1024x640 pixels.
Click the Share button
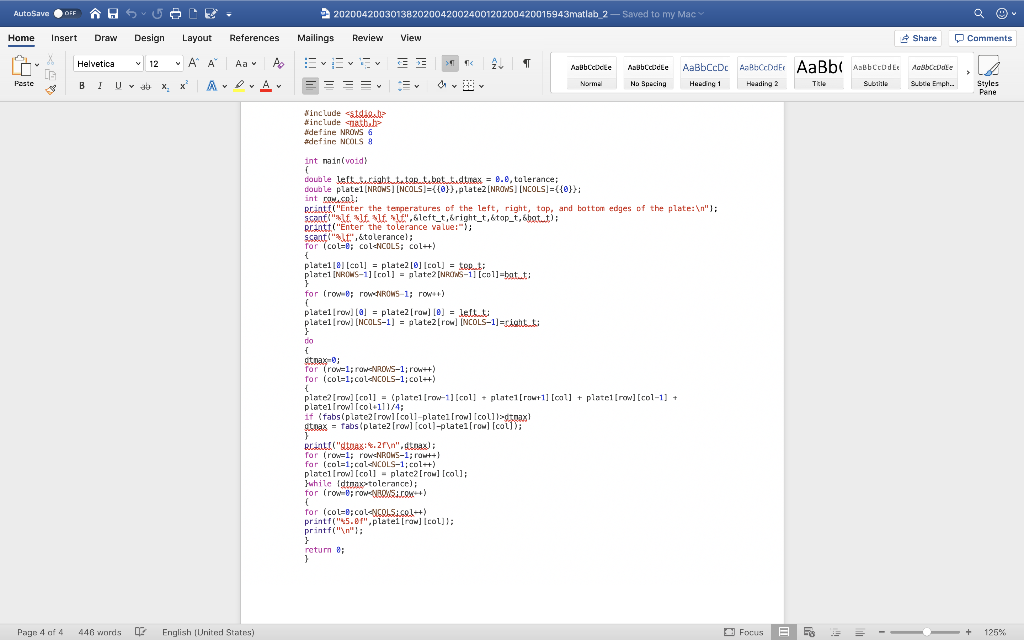click(918, 38)
